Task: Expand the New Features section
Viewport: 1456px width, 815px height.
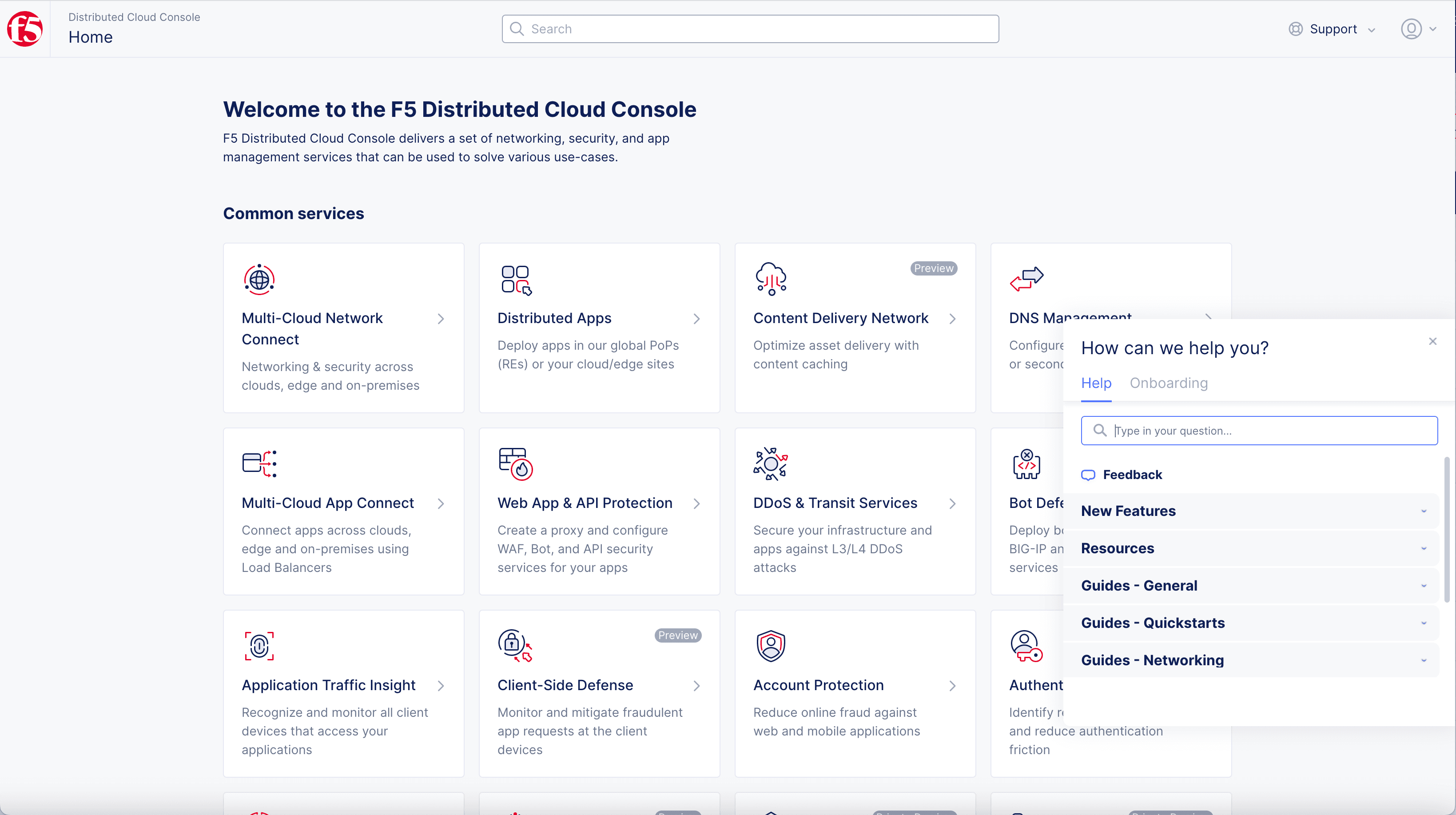Action: tap(1252, 511)
